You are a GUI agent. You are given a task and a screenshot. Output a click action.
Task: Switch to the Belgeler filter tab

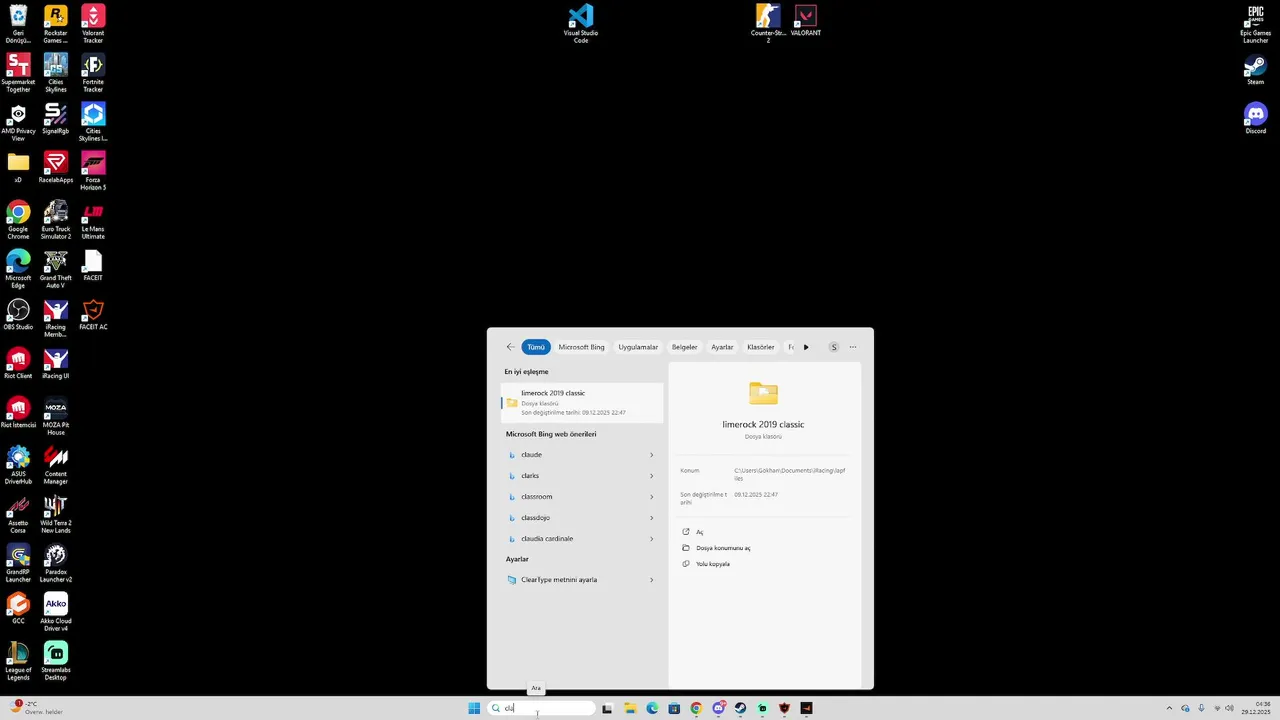tap(685, 347)
